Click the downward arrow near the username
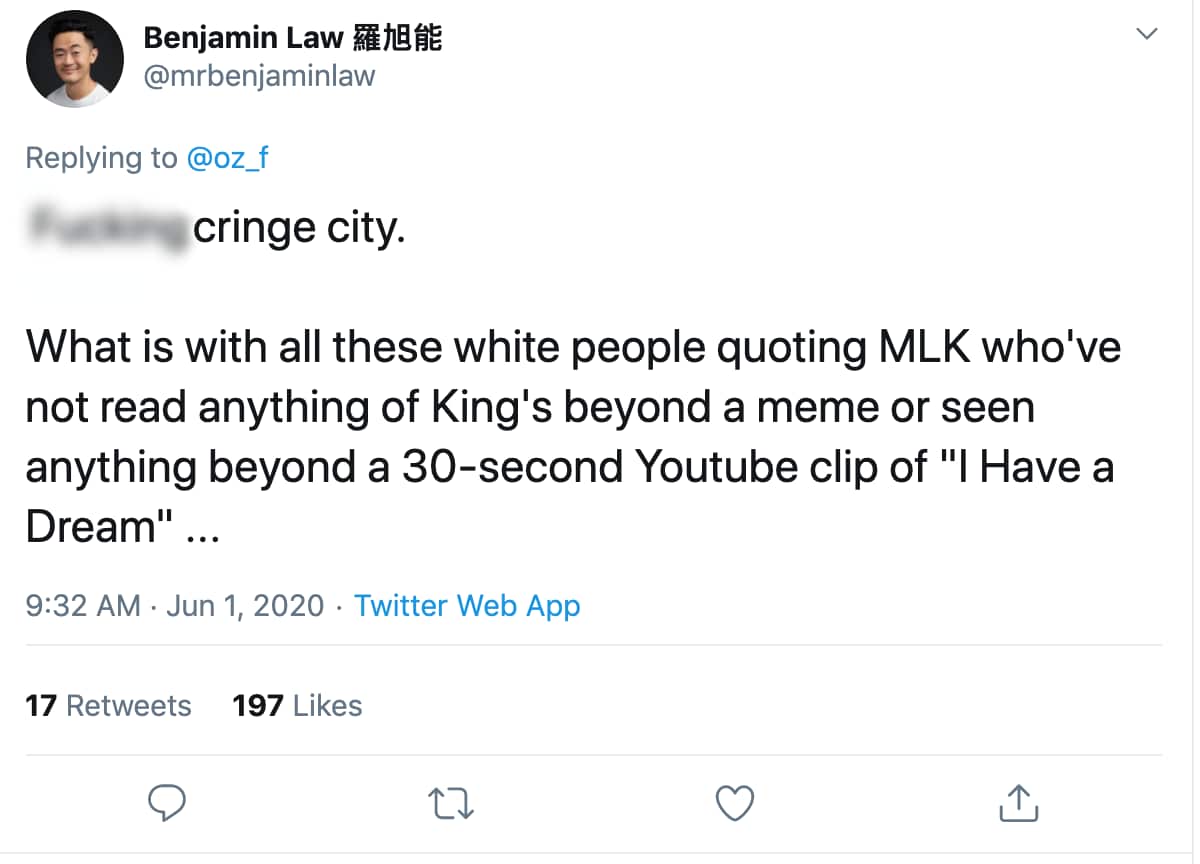Screen dimensions: 1200x864 tap(1148, 32)
